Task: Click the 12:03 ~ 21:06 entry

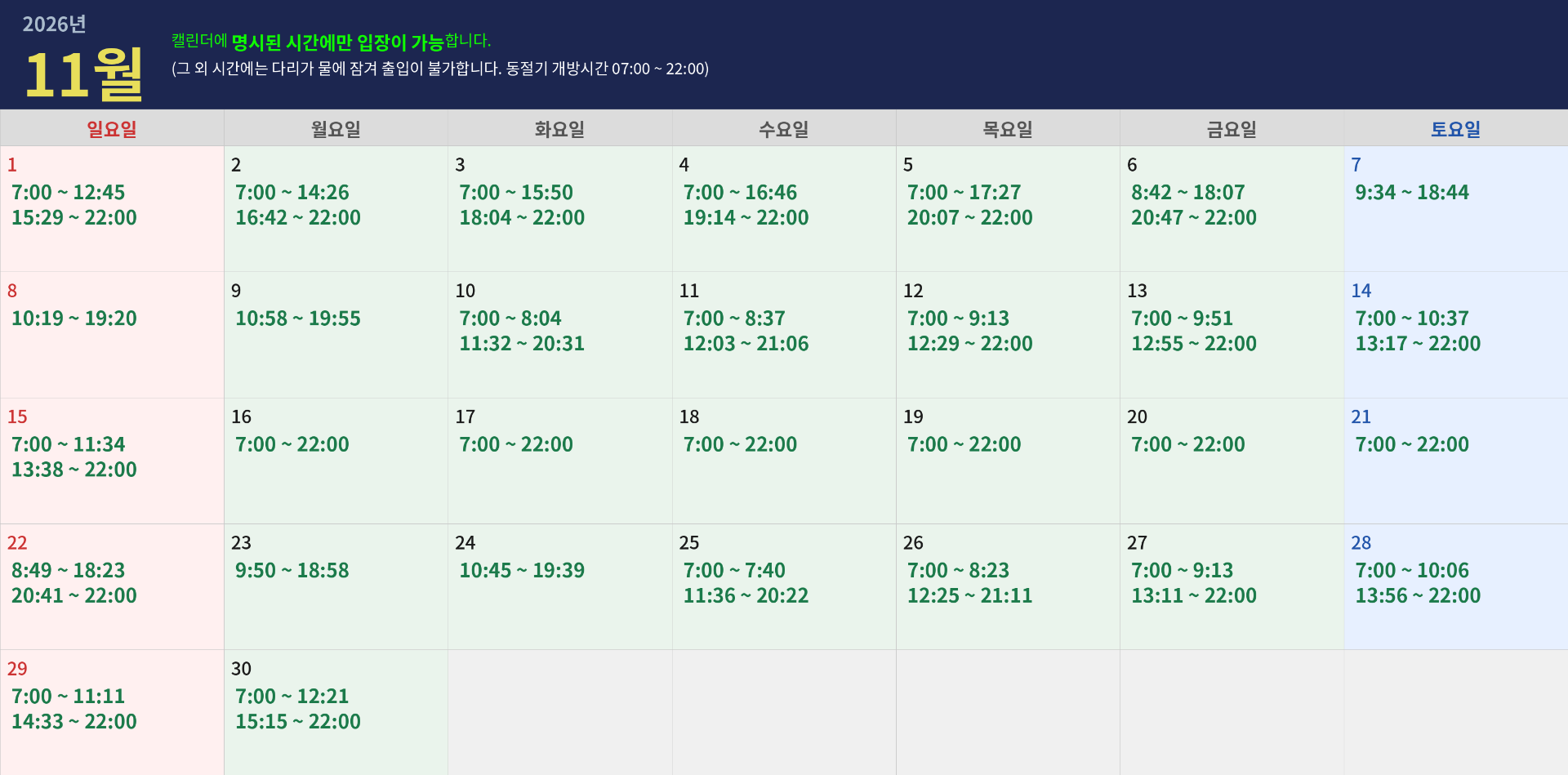Action: click(x=746, y=344)
